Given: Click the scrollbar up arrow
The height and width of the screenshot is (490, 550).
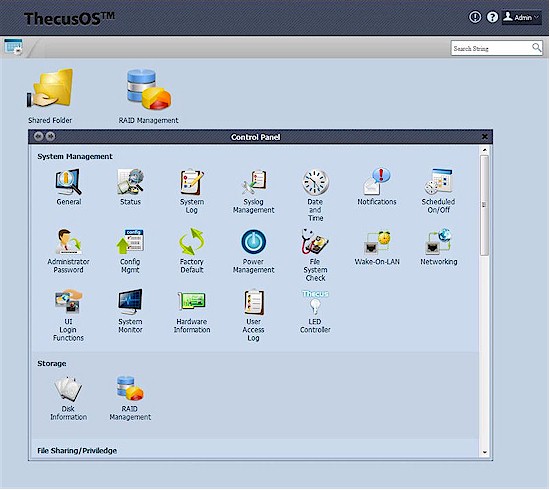Looking at the screenshot, I should point(485,150).
